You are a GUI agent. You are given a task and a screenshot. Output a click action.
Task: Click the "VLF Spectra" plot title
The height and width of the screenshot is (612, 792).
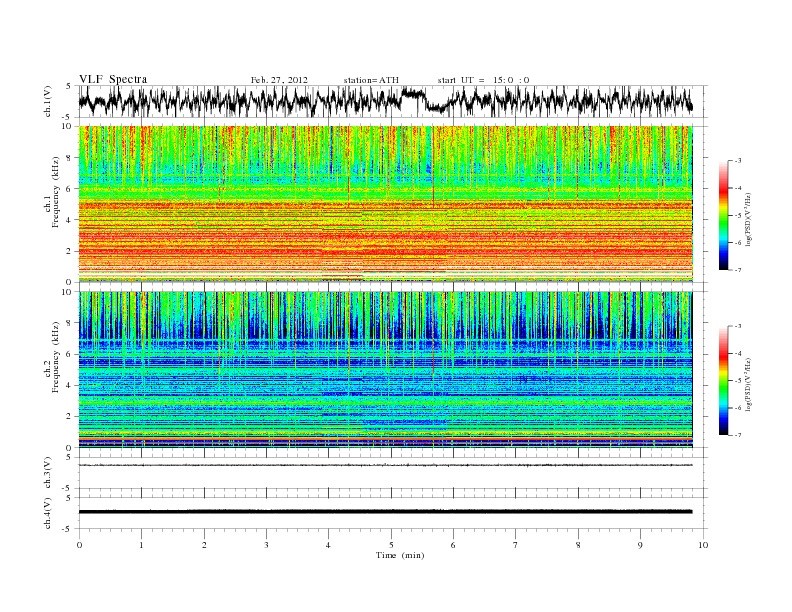coord(113,79)
